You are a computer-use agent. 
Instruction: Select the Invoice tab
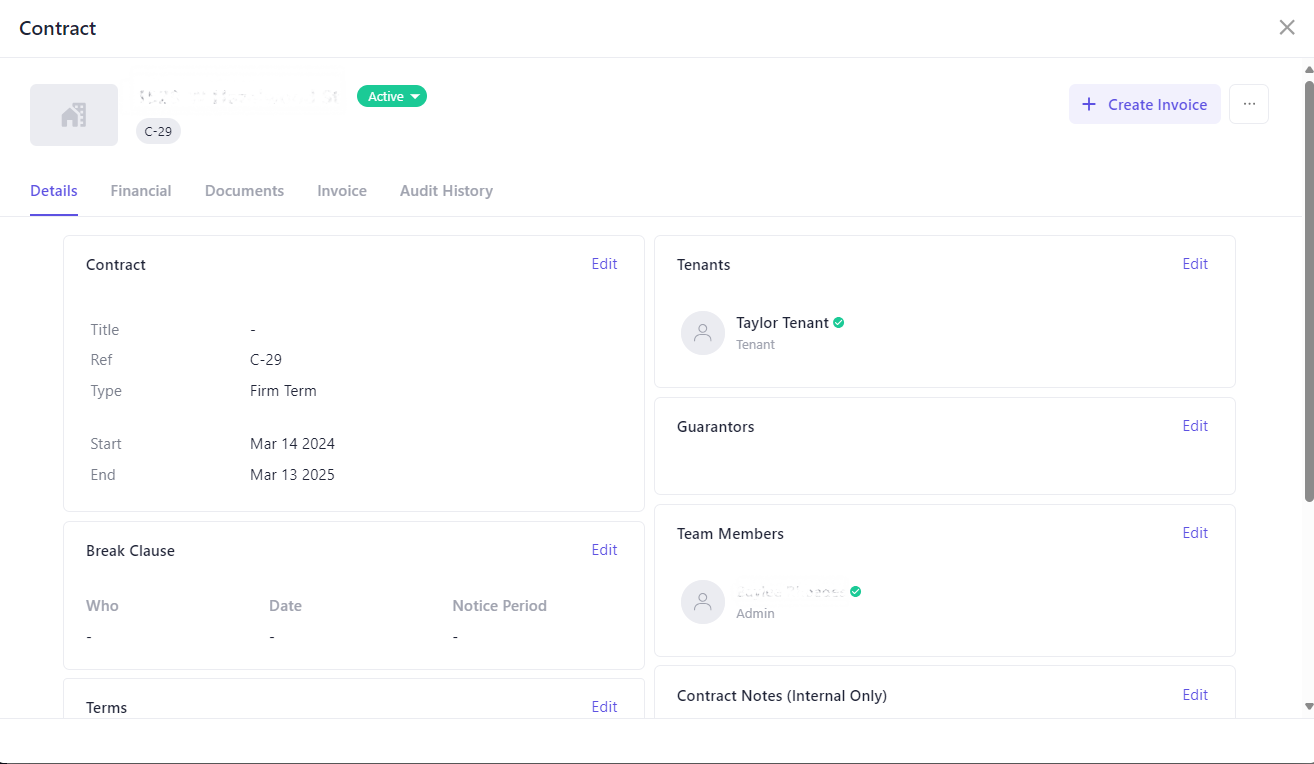[341, 190]
